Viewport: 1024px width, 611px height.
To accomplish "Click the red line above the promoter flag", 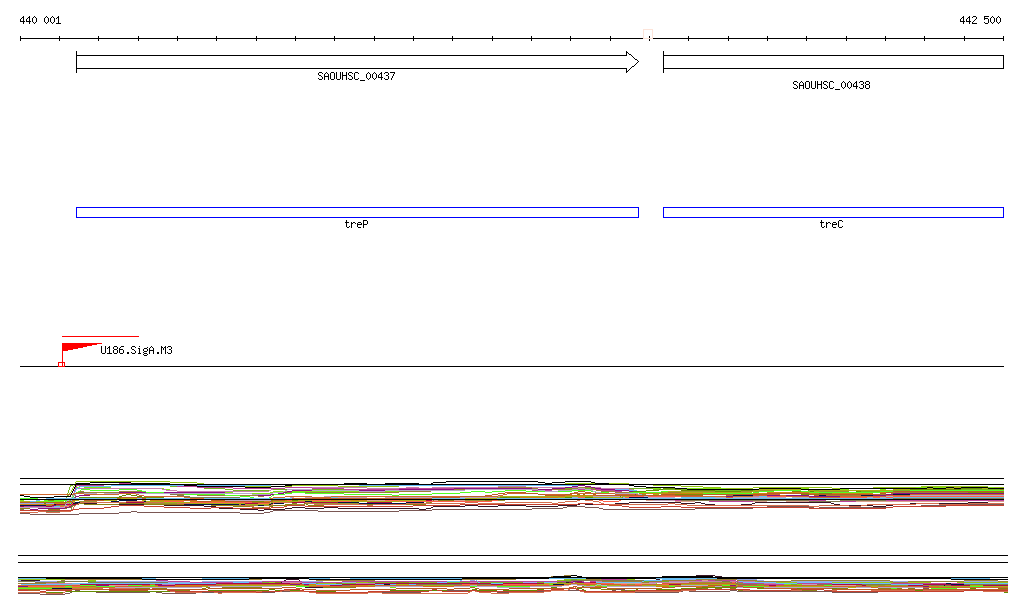I will (x=100, y=337).
